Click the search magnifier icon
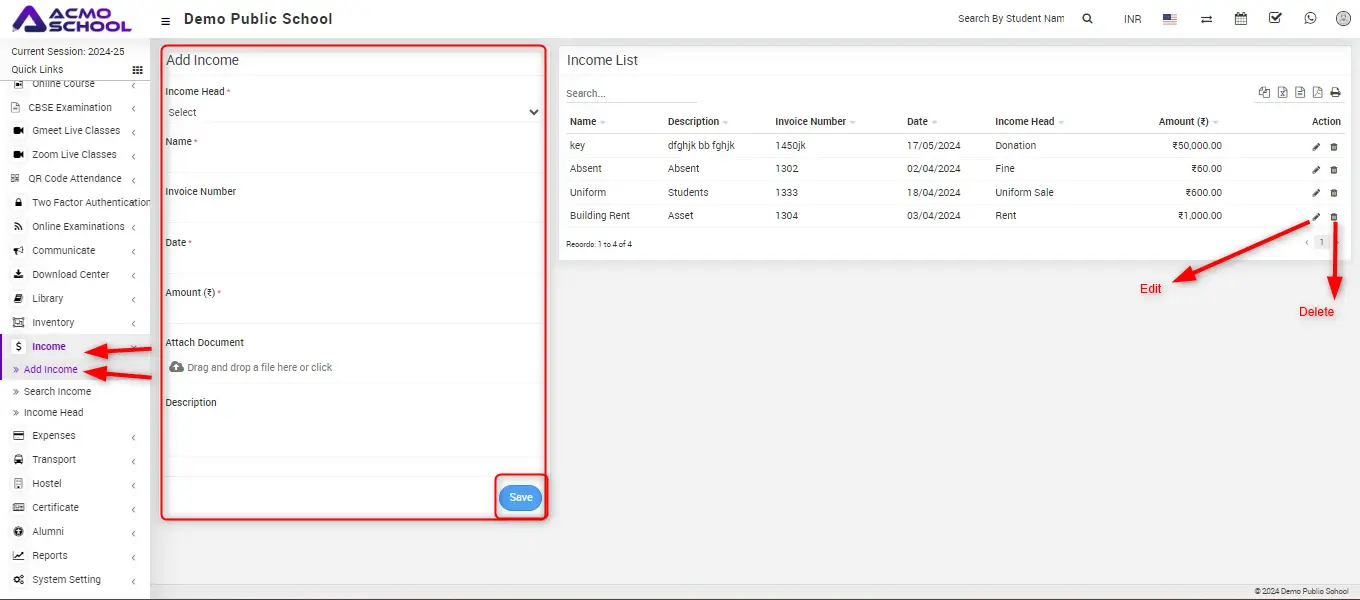This screenshot has width=1360, height=600. coord(1088,19)
